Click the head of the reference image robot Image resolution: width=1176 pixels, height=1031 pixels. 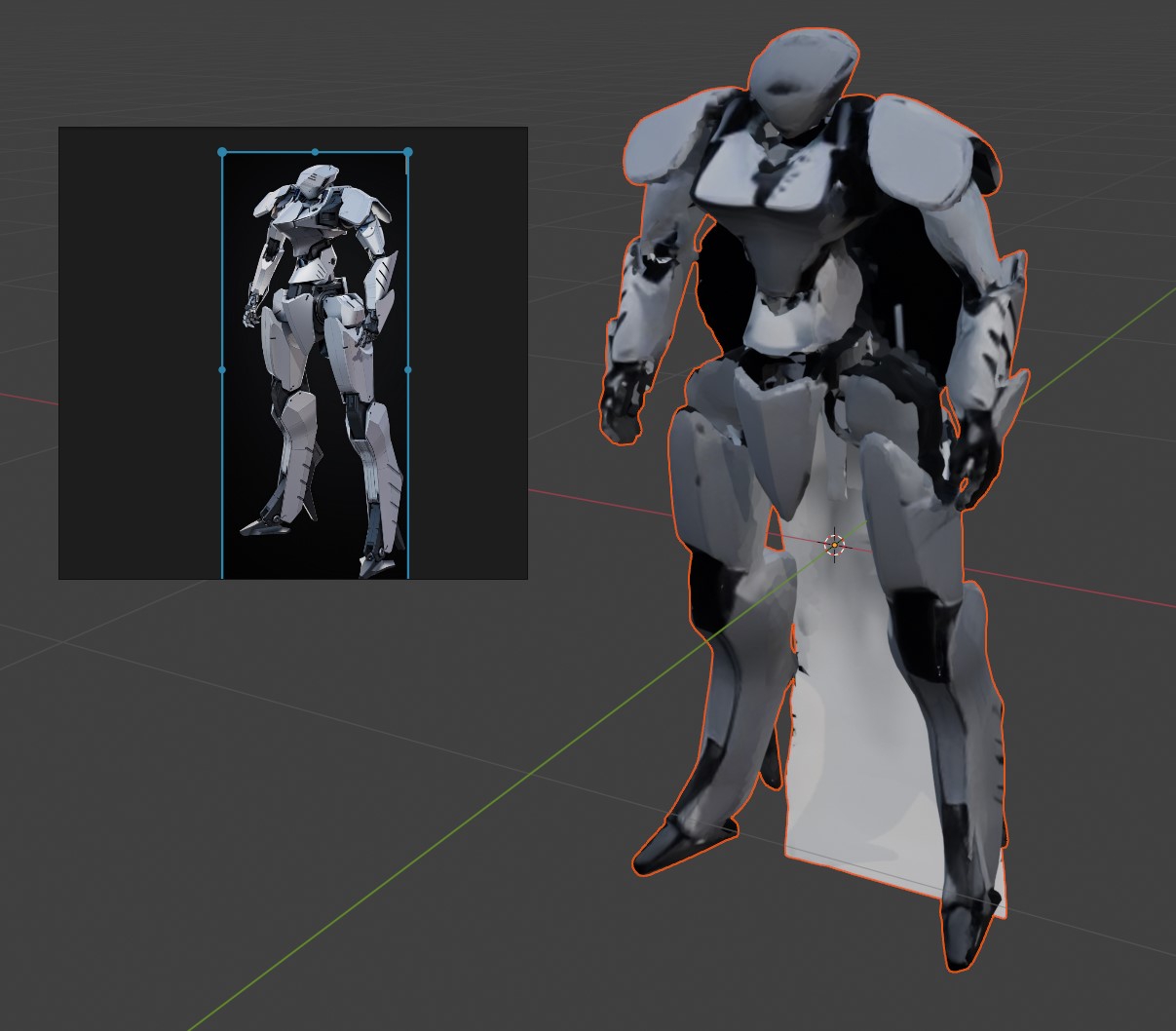[x=317, y=180]
